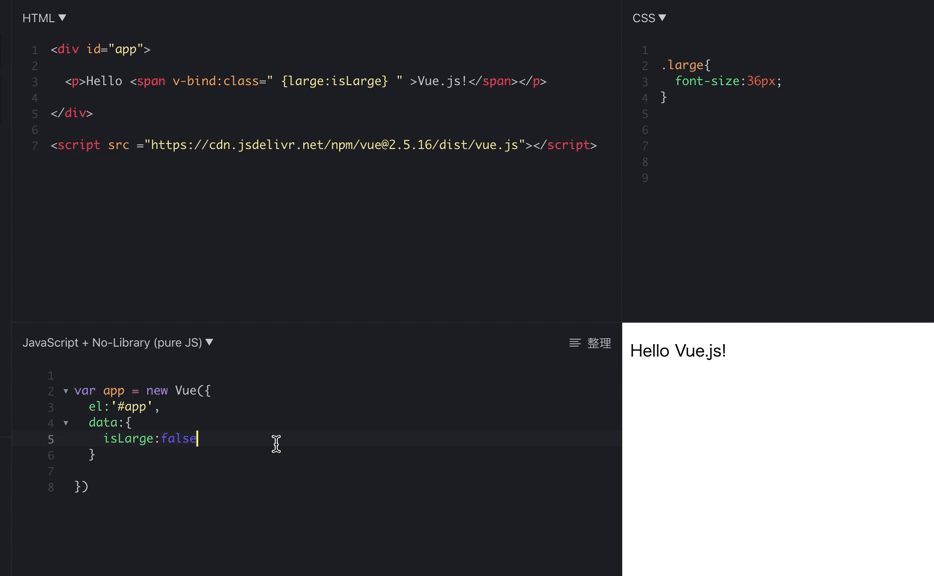Click the Vue CDN script URL
The height and width of the screenshot is (576, 934).
tap(336, 145)
